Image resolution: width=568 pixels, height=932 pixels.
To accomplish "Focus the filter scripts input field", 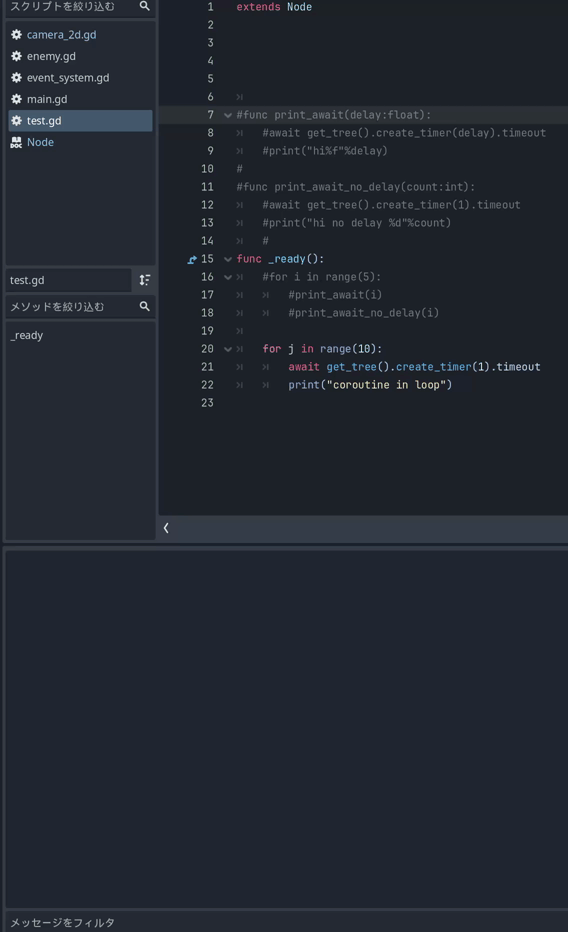I will 72,7.
